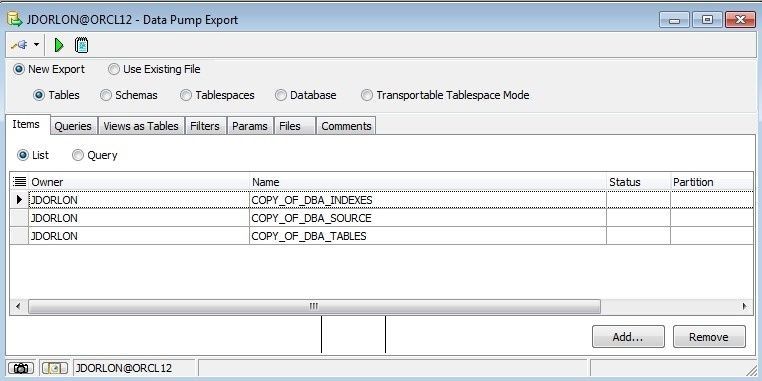This screenshot has height=381, width=762.
Task: Click JDORLON@ORCL12 in the status bar
Action: click(124, 368)
